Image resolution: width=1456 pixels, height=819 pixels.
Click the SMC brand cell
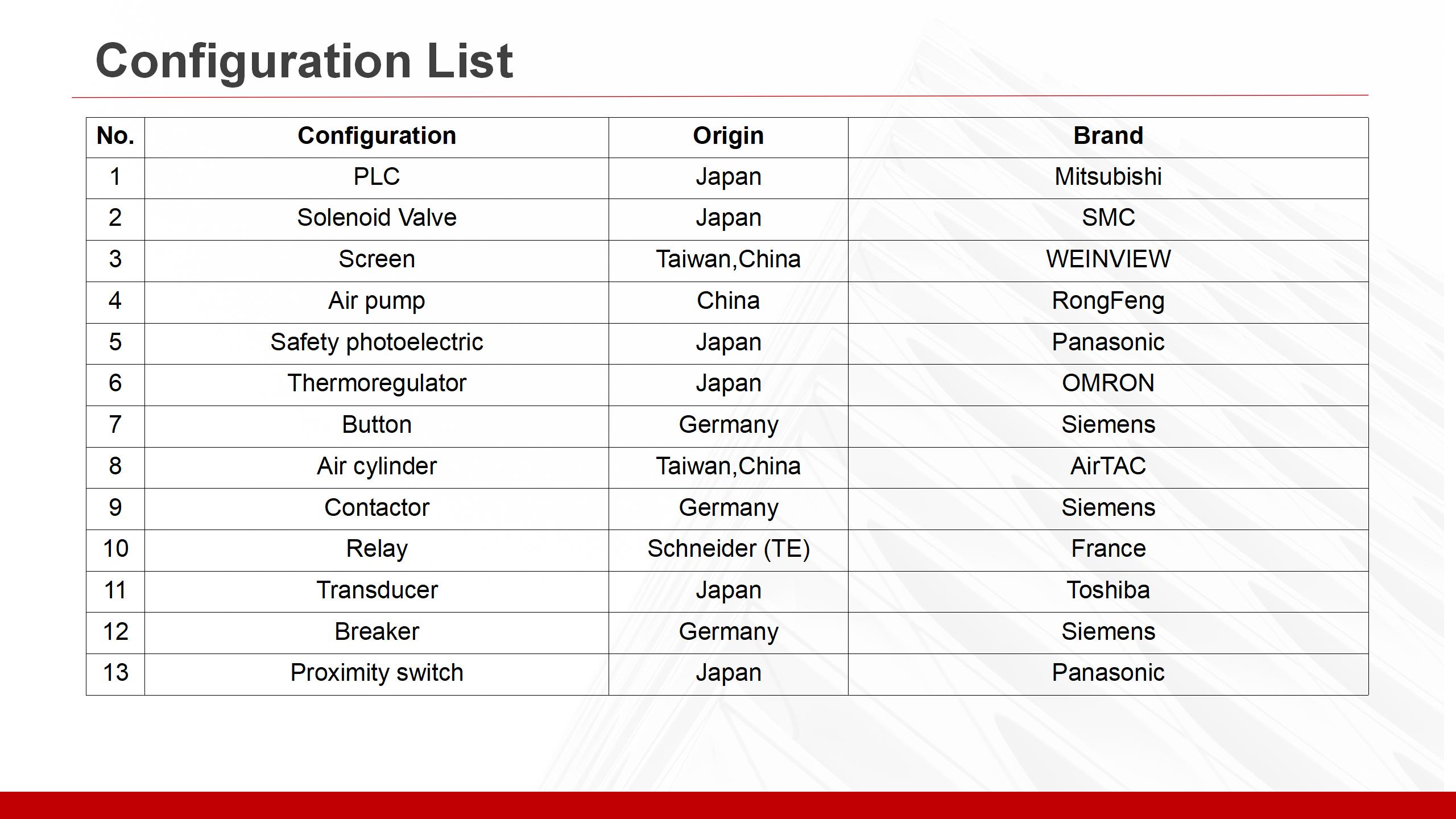click(x=1108, y=218)
